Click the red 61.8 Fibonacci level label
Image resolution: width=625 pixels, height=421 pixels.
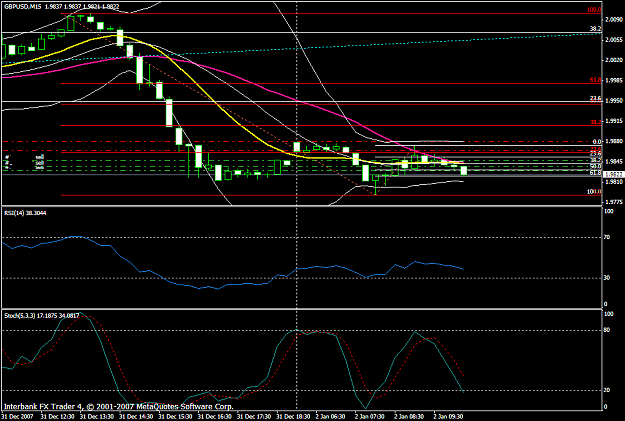pyautogui.click(x=596, y=80)
